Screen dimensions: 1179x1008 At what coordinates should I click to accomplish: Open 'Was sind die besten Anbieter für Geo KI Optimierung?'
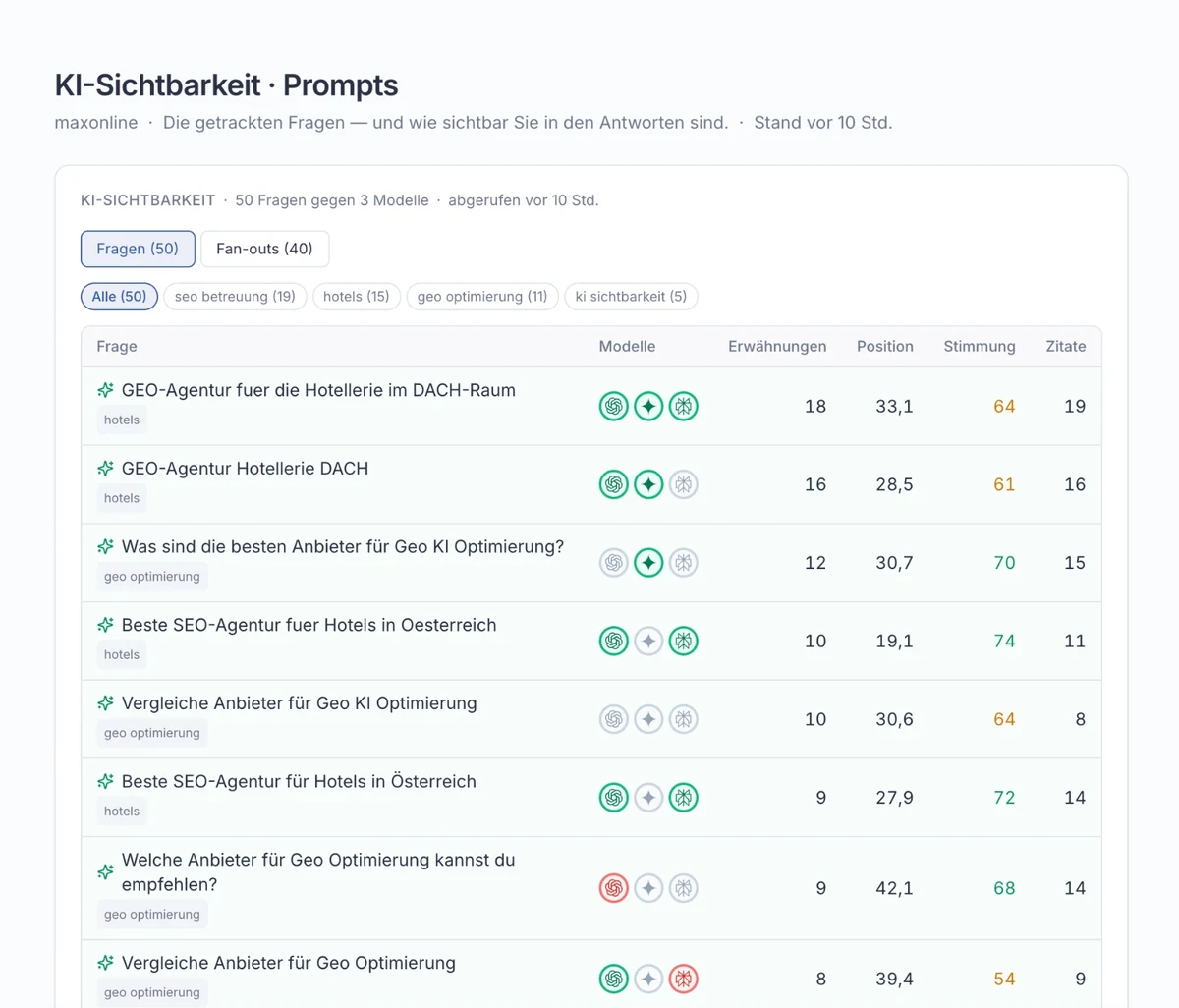pyautogui.click(x=343, y=546)
